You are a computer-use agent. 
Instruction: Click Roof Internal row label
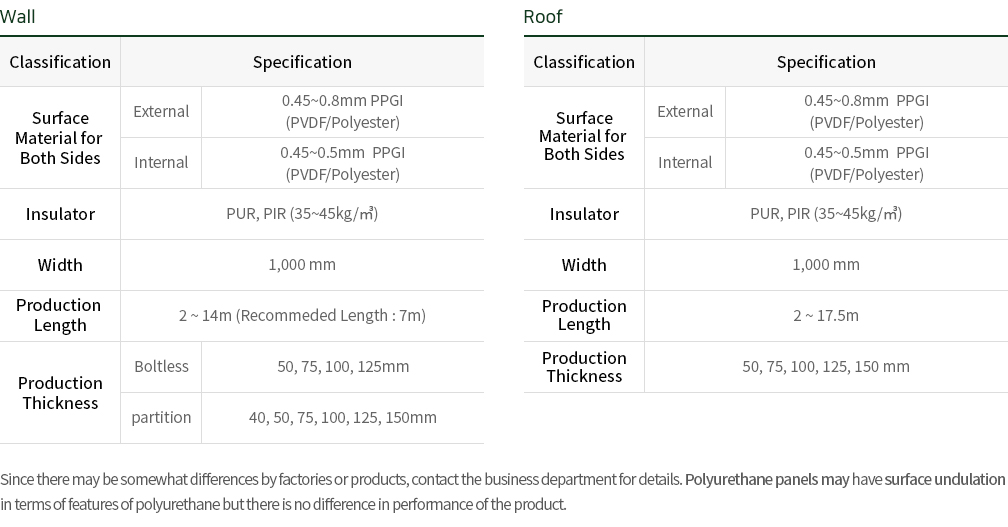tap(685, 163)
